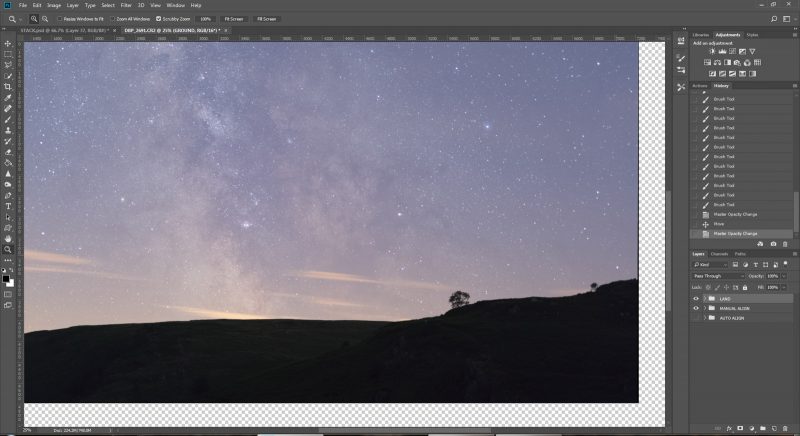Expand the AUTO ALIGN group
Viewport: 800px width, 436px height.
click(x=705, y=318)
